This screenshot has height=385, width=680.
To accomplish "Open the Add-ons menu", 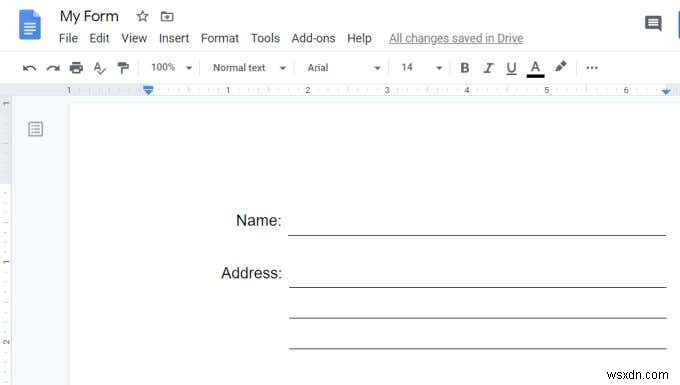I will click(313, 38).
